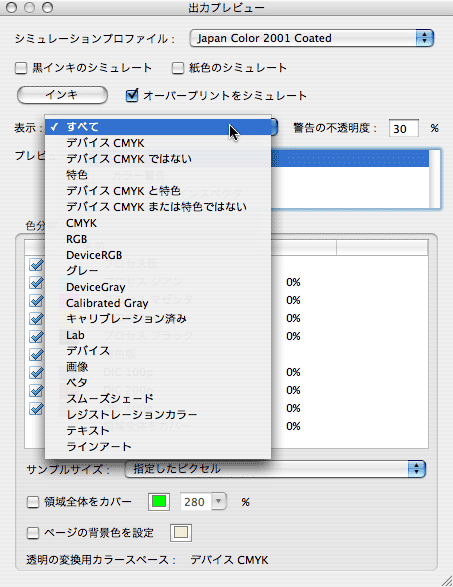This screenshot has width=453, height=587.
Task: Choose キャリブレーション済み option
Action: pyautogui.click(x=158, y=319)
